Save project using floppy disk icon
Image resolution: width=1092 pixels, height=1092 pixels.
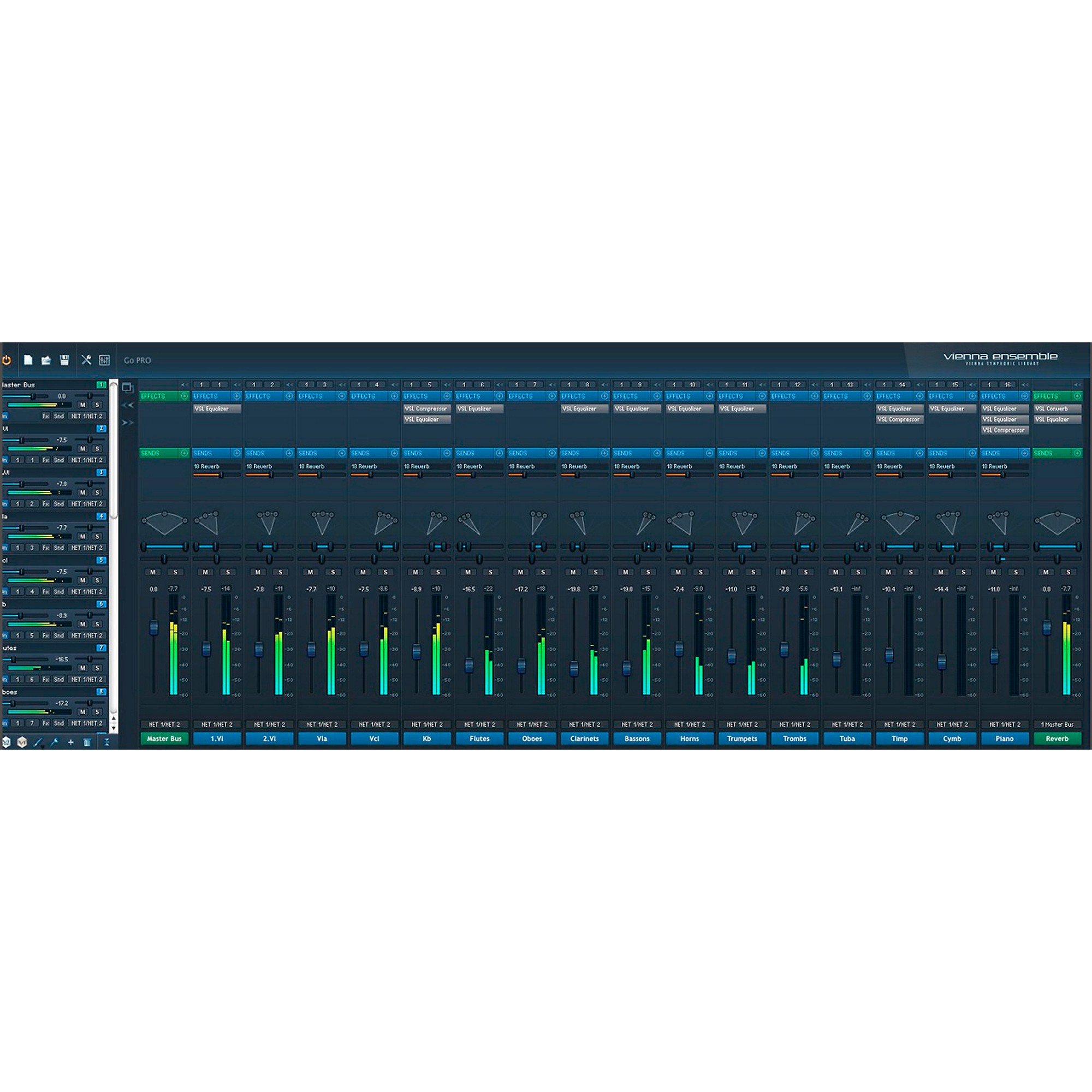coord(64,360)
